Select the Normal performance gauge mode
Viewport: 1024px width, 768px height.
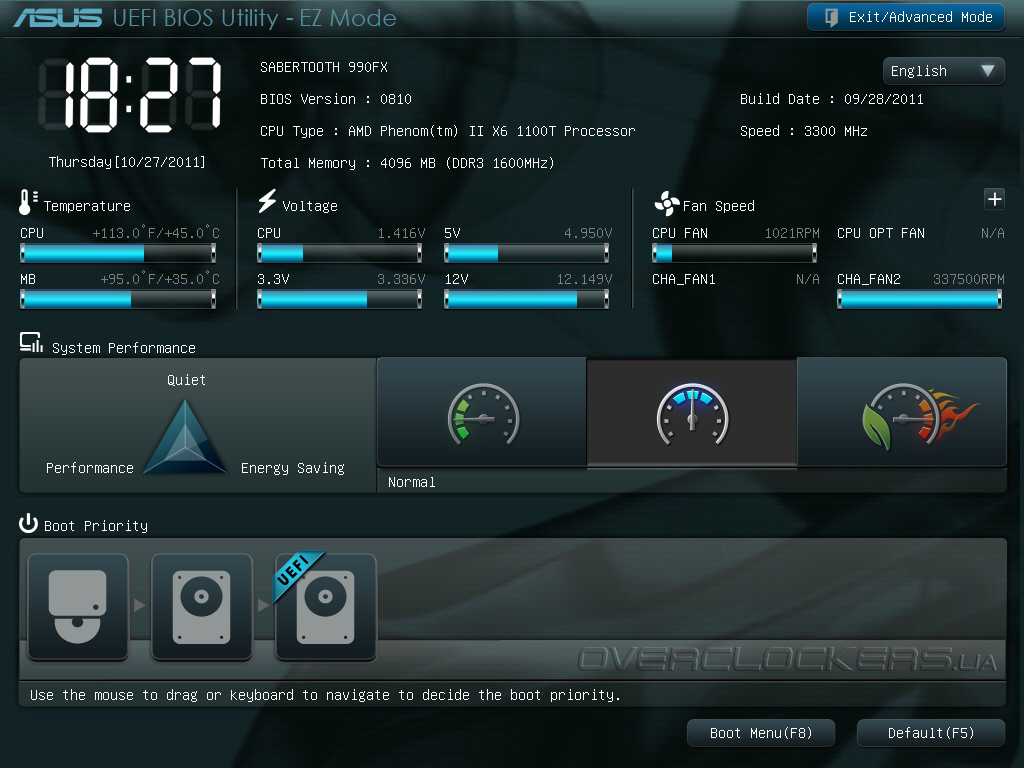point(692,413)
